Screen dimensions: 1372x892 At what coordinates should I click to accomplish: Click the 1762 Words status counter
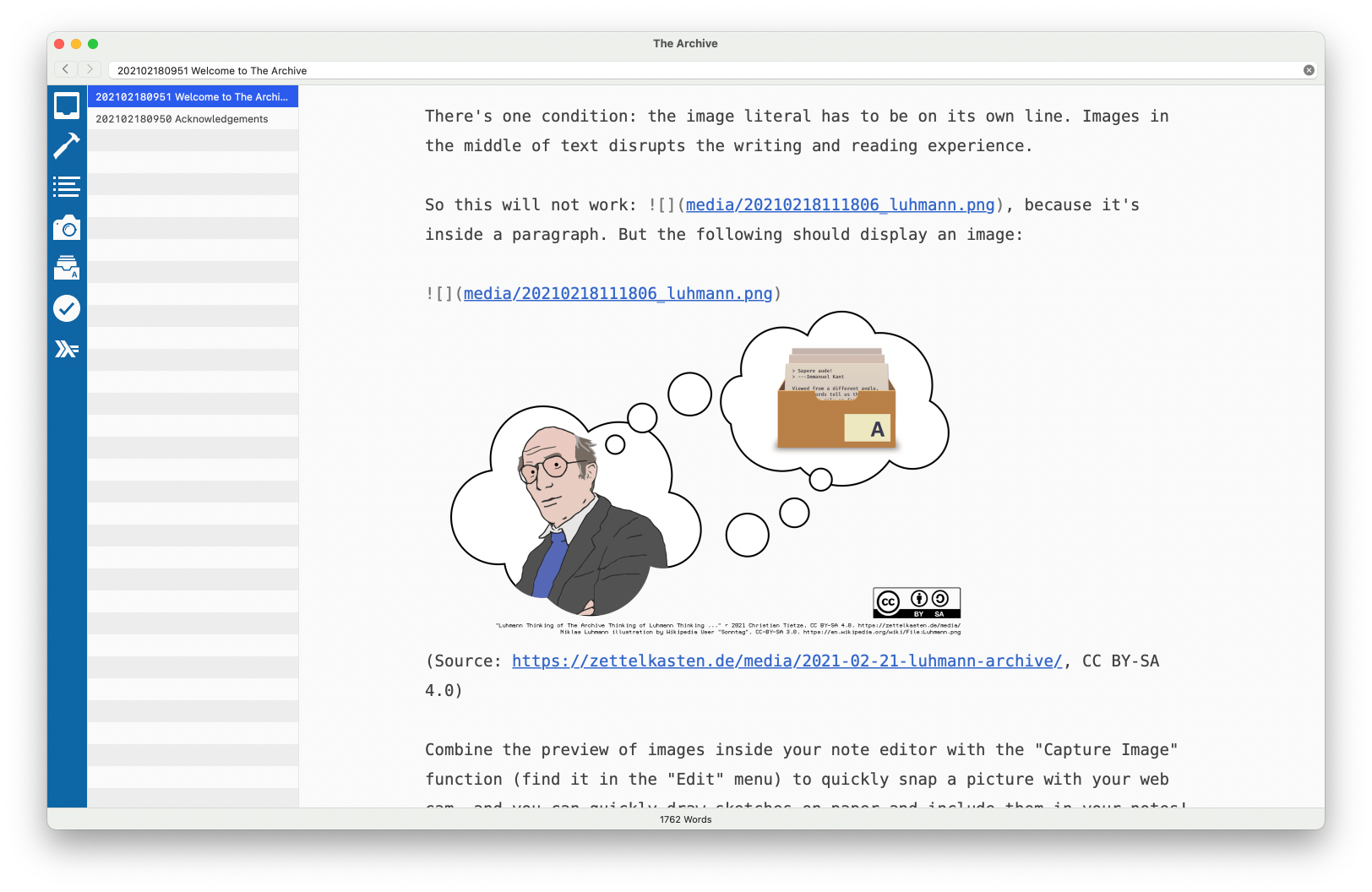[685, 819]
